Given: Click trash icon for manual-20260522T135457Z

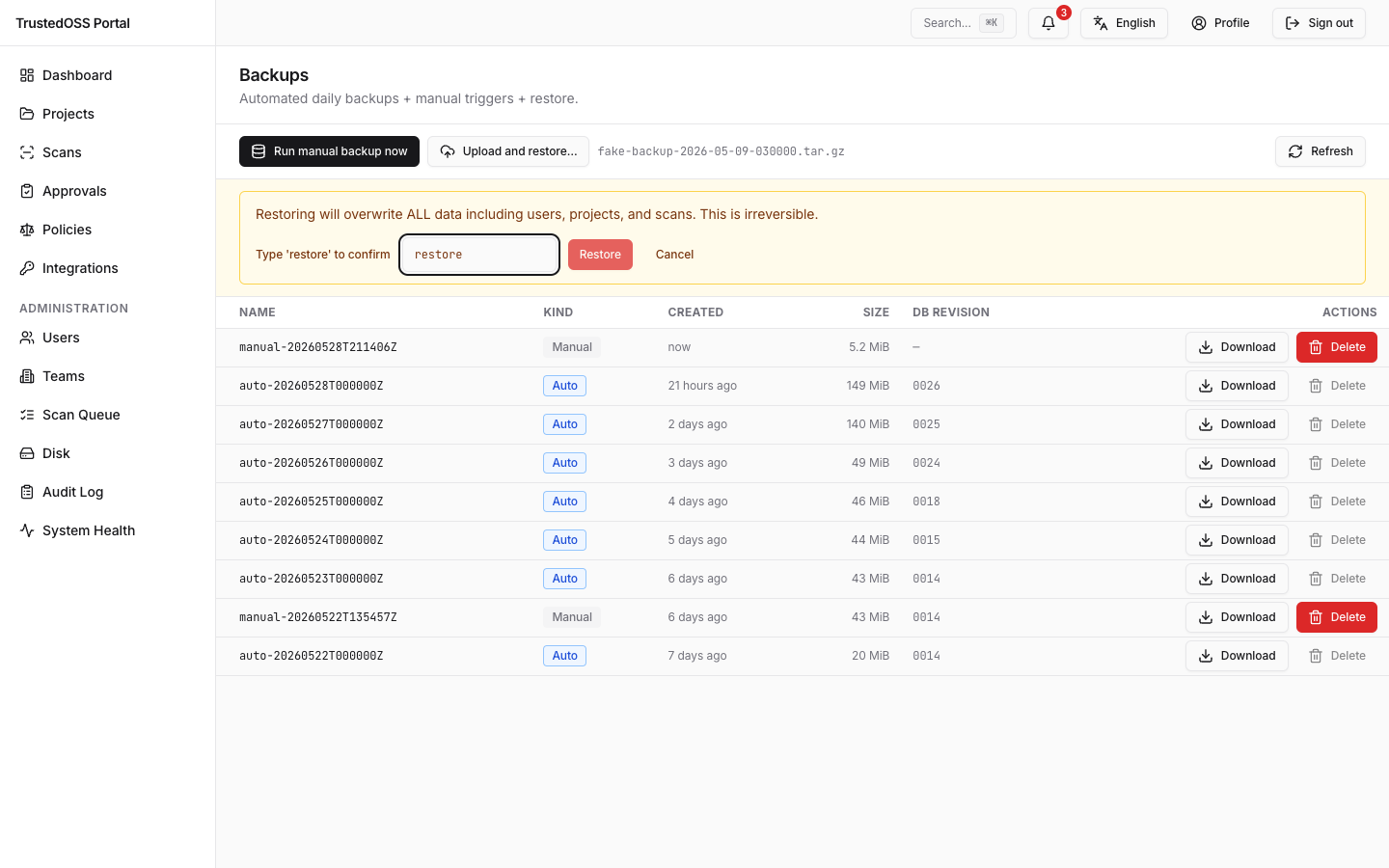Looking at the screenshot, I should pyautogui.click(x=1316, y=617).
